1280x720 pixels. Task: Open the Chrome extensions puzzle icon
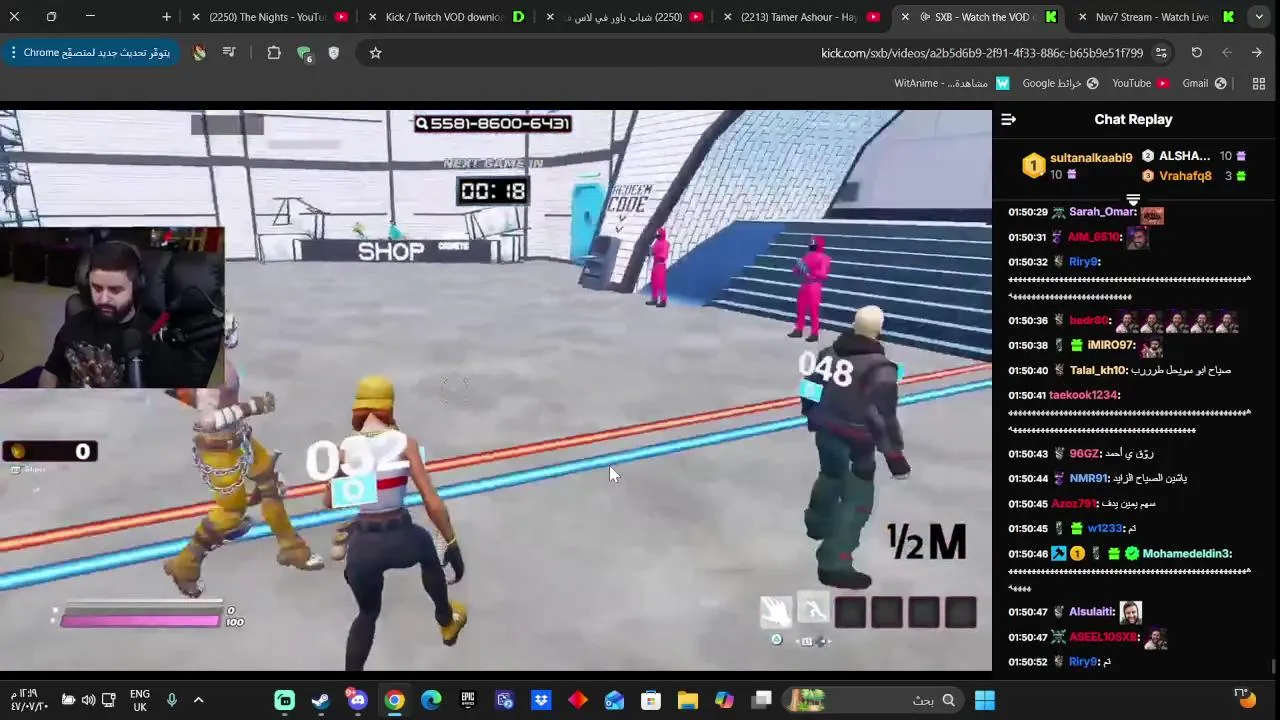[273, 53]
